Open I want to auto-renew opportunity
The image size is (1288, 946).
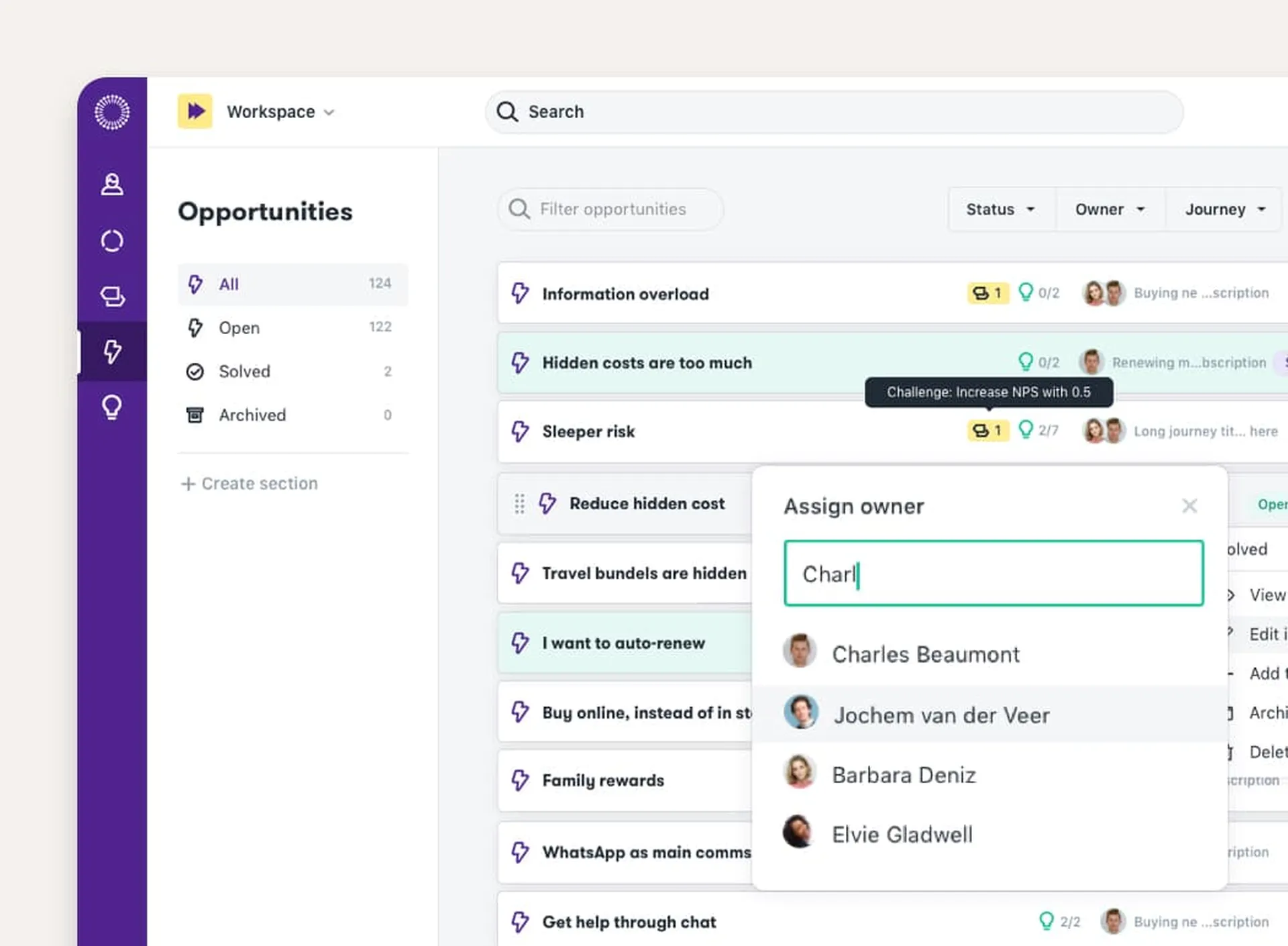(x=623, y=643)
